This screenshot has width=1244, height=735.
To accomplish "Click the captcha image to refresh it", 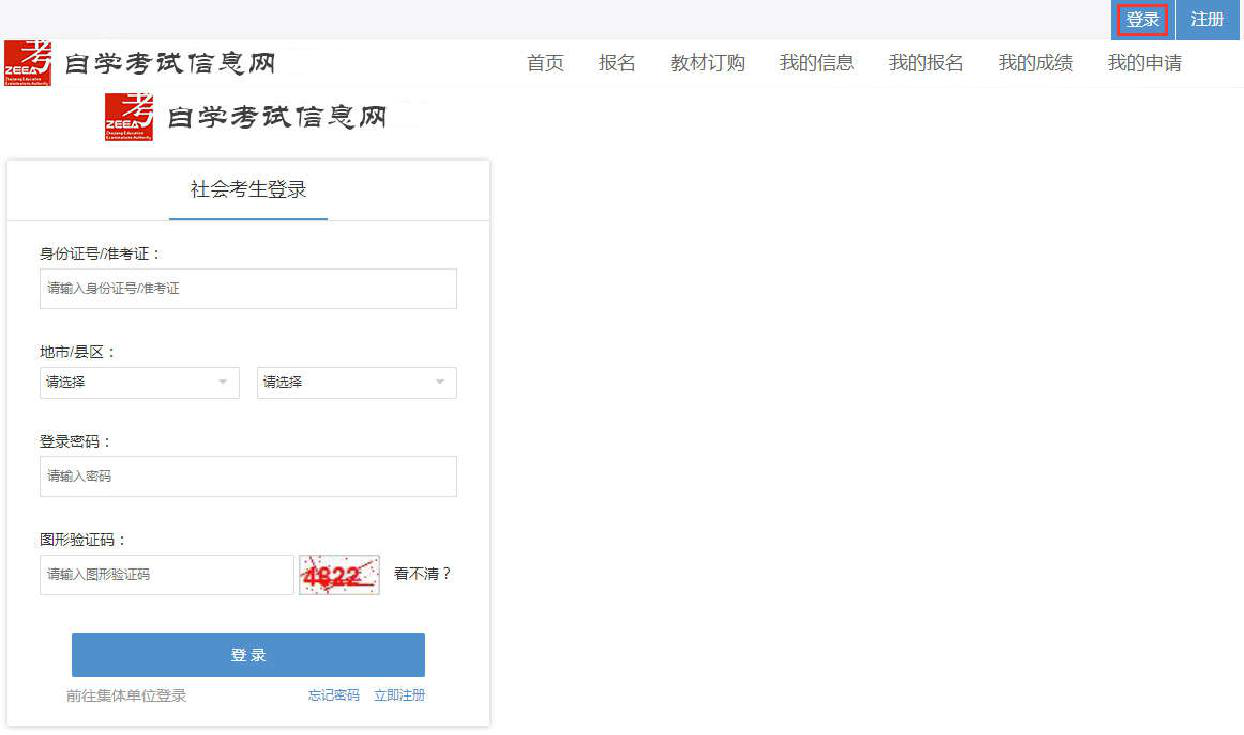I will 339,575.
